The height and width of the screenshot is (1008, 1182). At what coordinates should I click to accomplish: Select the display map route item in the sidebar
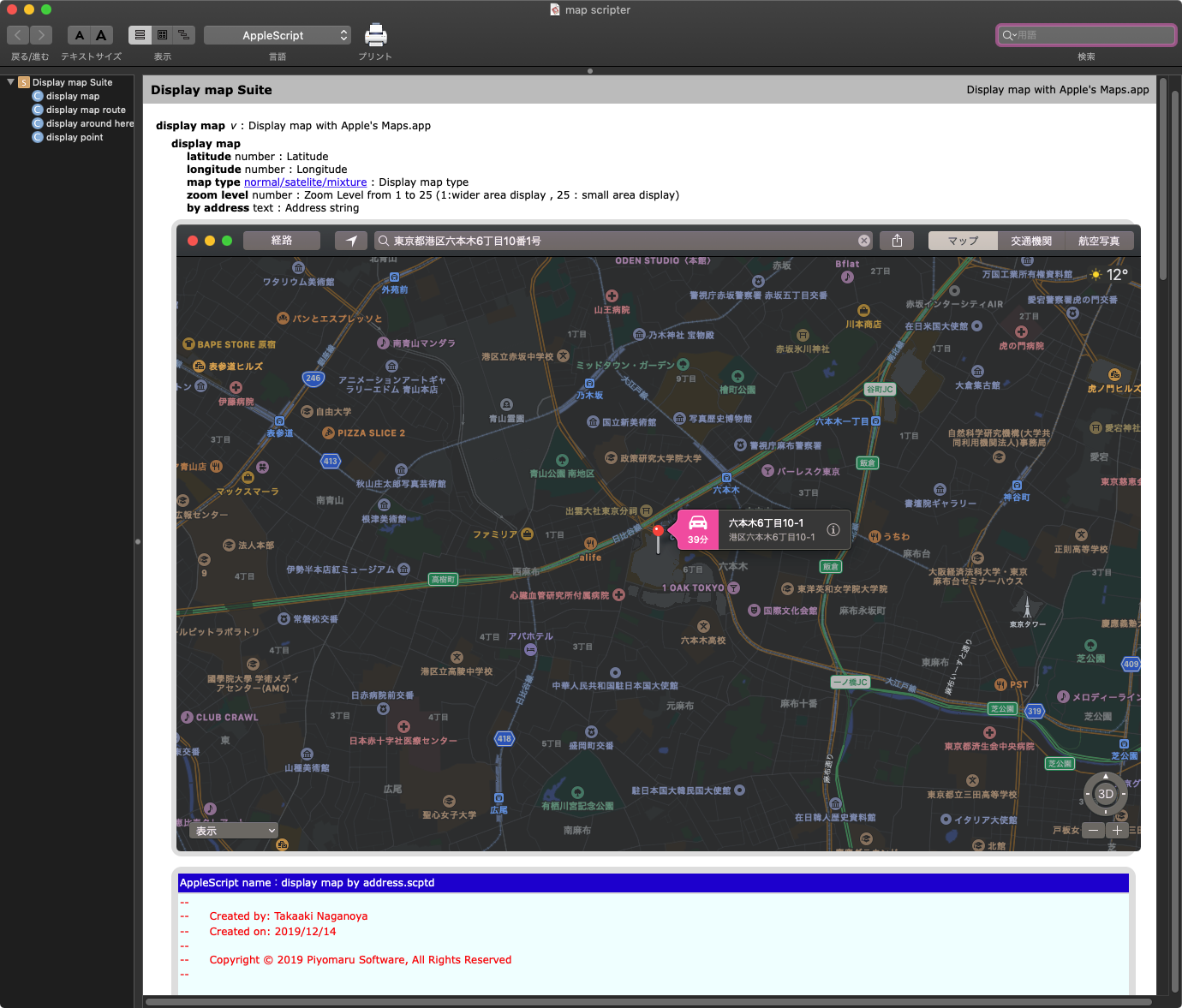point(86,110)
